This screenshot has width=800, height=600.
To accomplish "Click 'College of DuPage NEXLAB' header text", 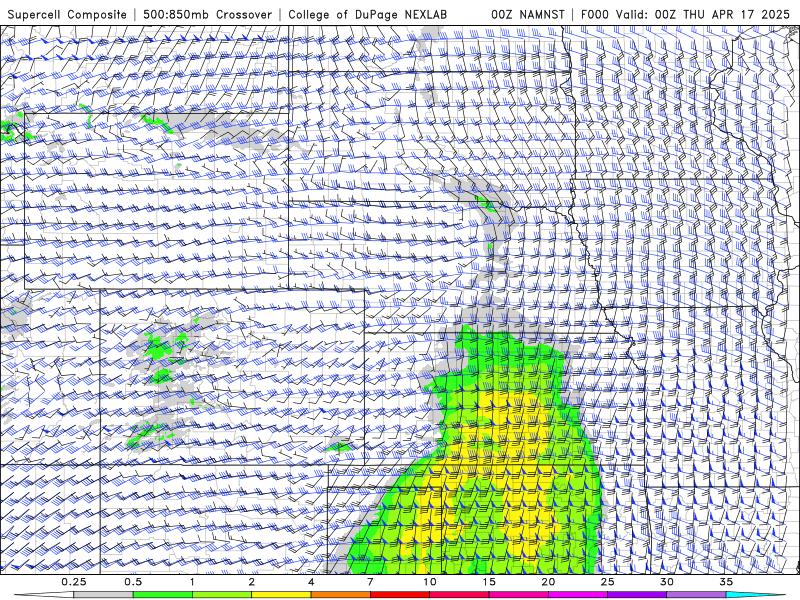I will [367, 15].
